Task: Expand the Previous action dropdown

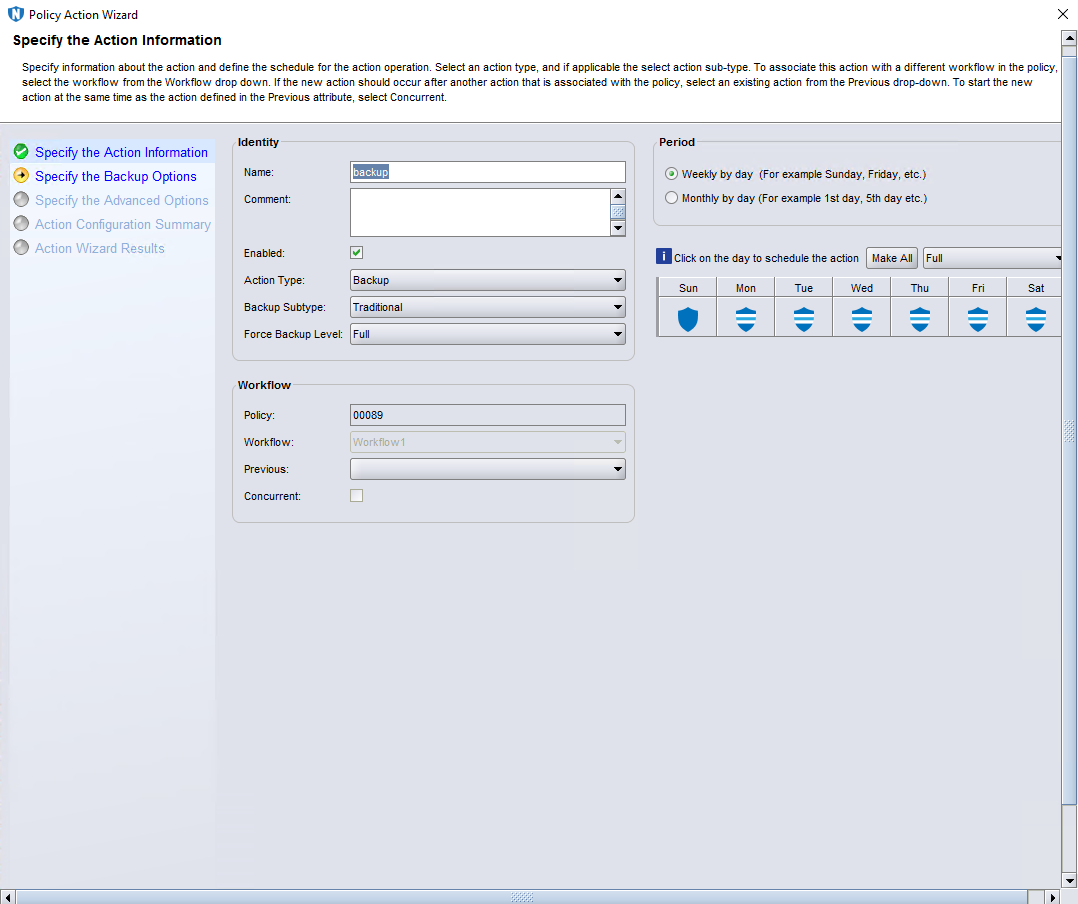Action: 488,469
